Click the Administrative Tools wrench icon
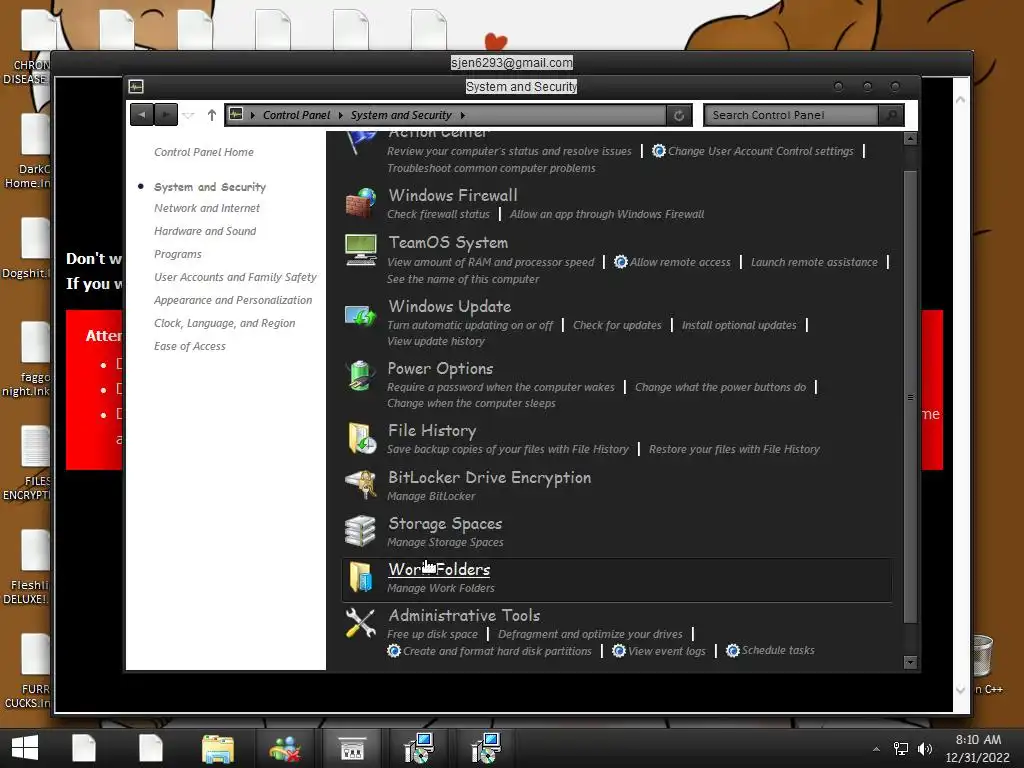This screenshot has width=1024, height=768. 360,623
